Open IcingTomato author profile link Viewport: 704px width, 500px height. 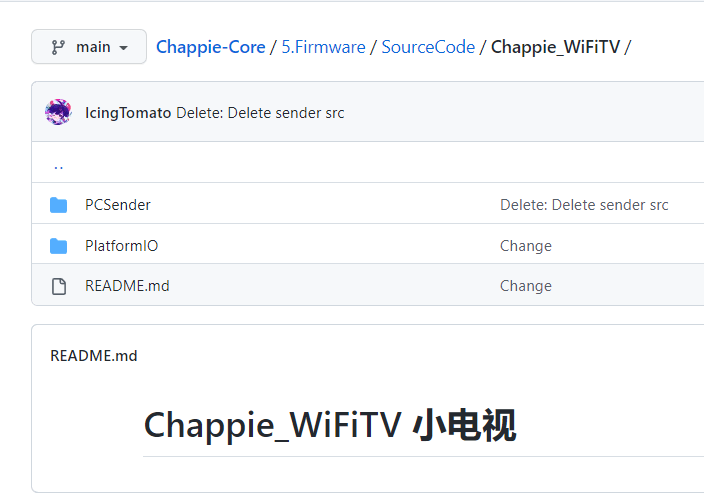coord(128,113)
